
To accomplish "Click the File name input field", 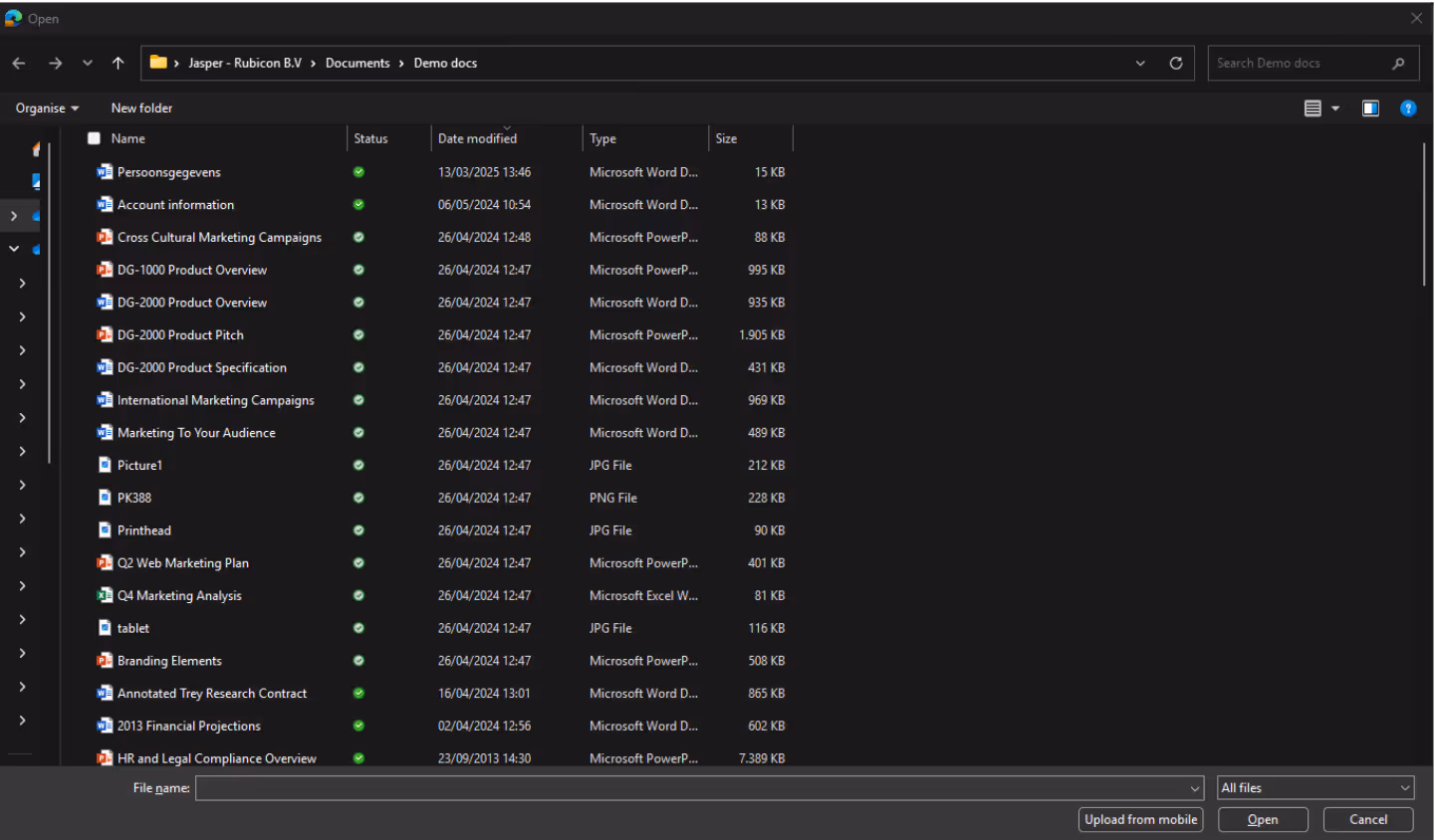I will 691,788.
